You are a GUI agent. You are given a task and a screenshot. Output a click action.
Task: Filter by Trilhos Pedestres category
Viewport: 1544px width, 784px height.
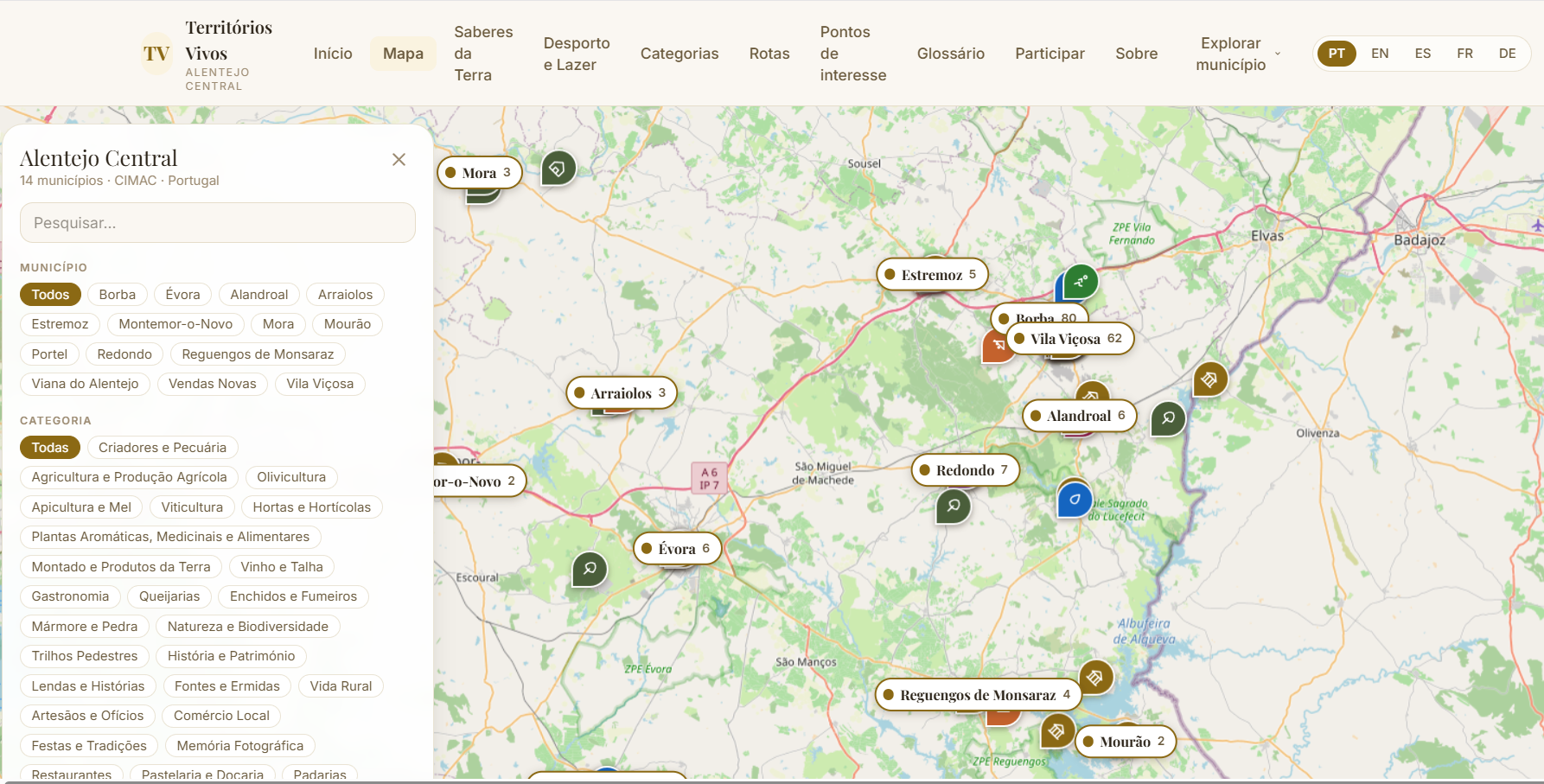(85, 656)
